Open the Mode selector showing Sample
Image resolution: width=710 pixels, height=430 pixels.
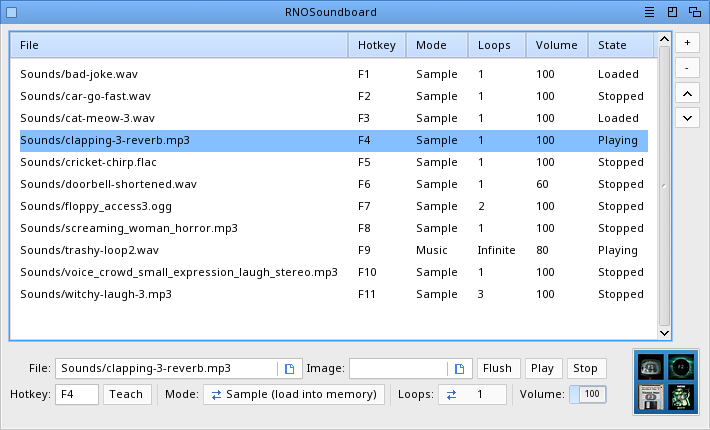293,394
